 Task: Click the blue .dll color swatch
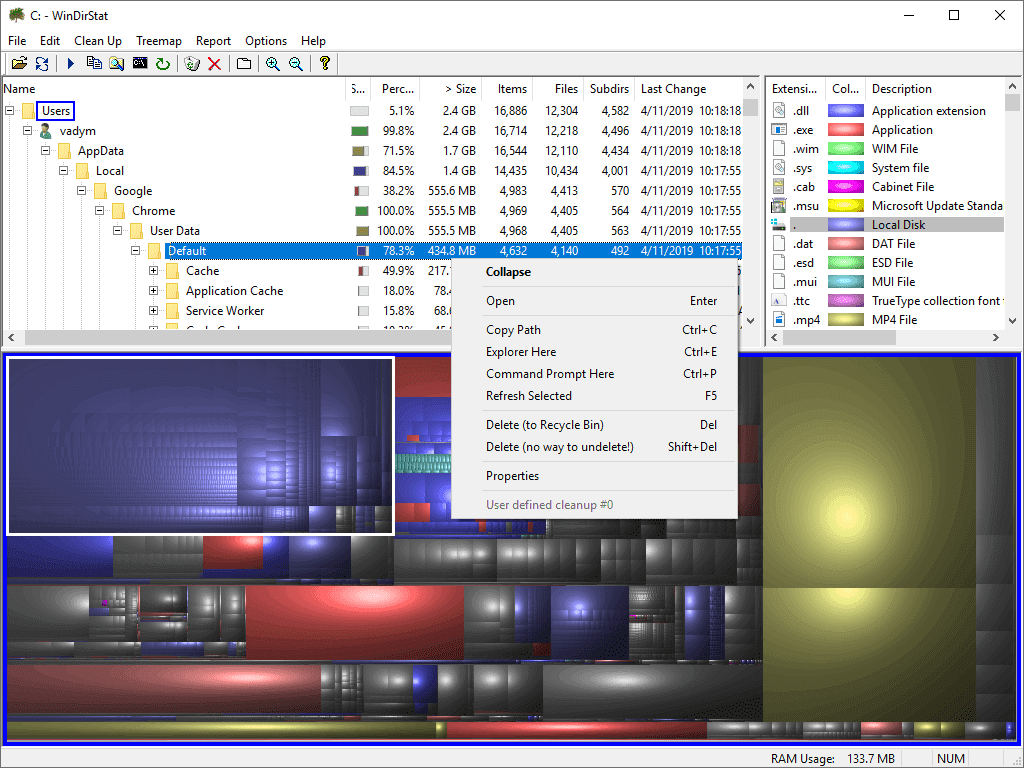(846, 110)
